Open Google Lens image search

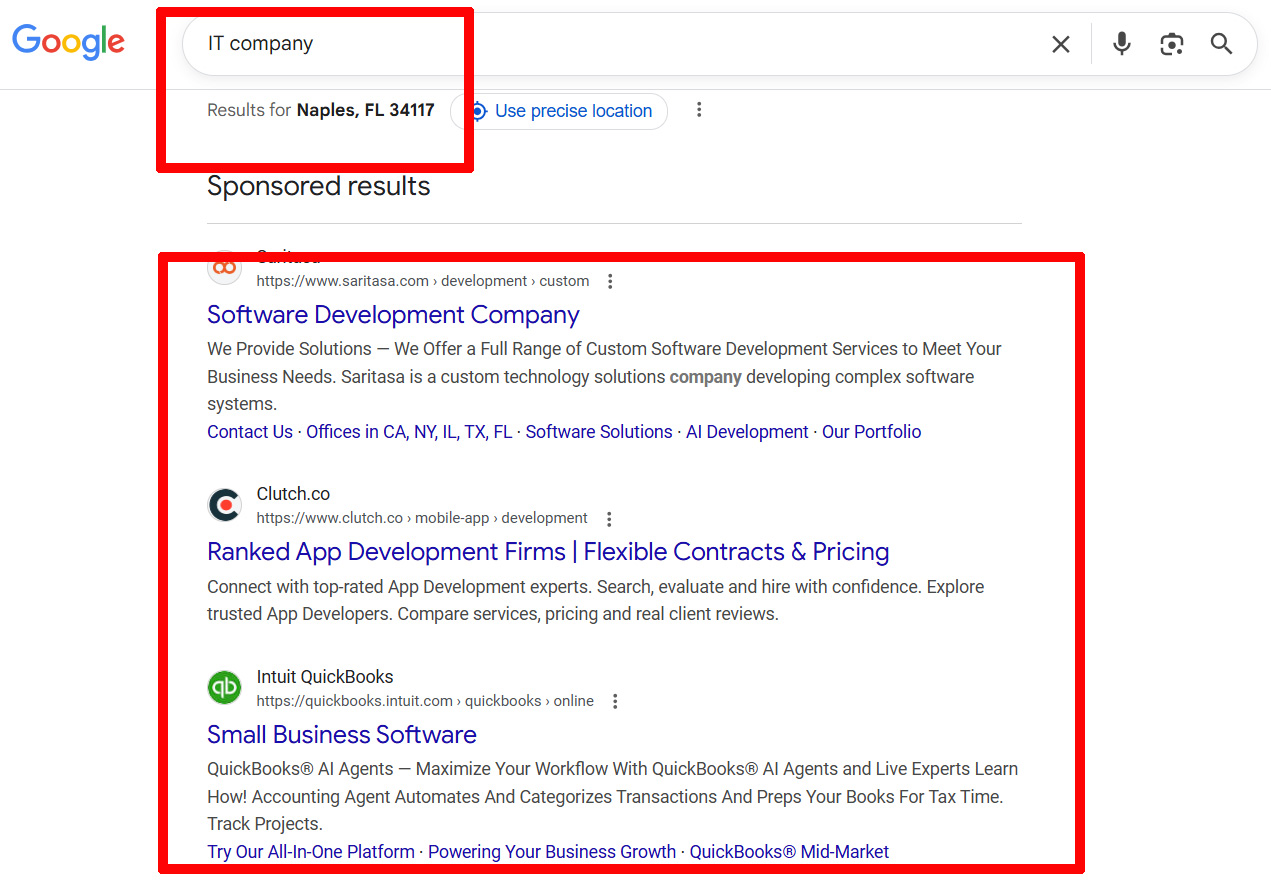coord(1171,43)
